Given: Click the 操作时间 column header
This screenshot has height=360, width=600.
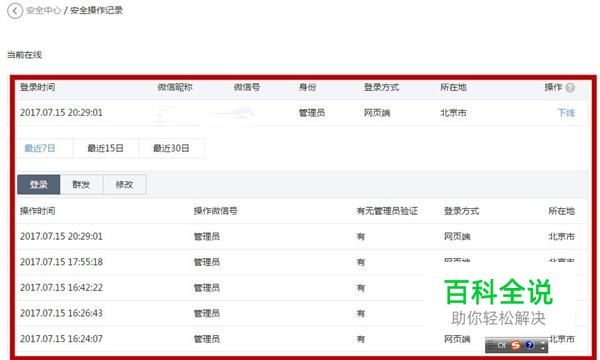Looking at the screenshot, I should [x=38, y=211].
